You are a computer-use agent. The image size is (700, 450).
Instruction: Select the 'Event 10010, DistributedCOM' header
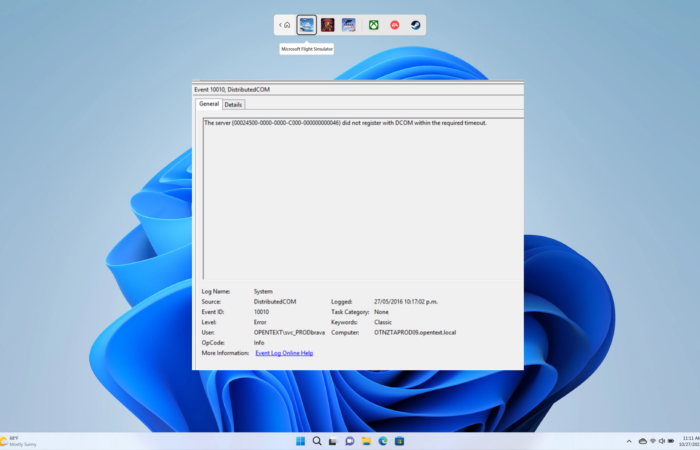click(x=232, y=89)
